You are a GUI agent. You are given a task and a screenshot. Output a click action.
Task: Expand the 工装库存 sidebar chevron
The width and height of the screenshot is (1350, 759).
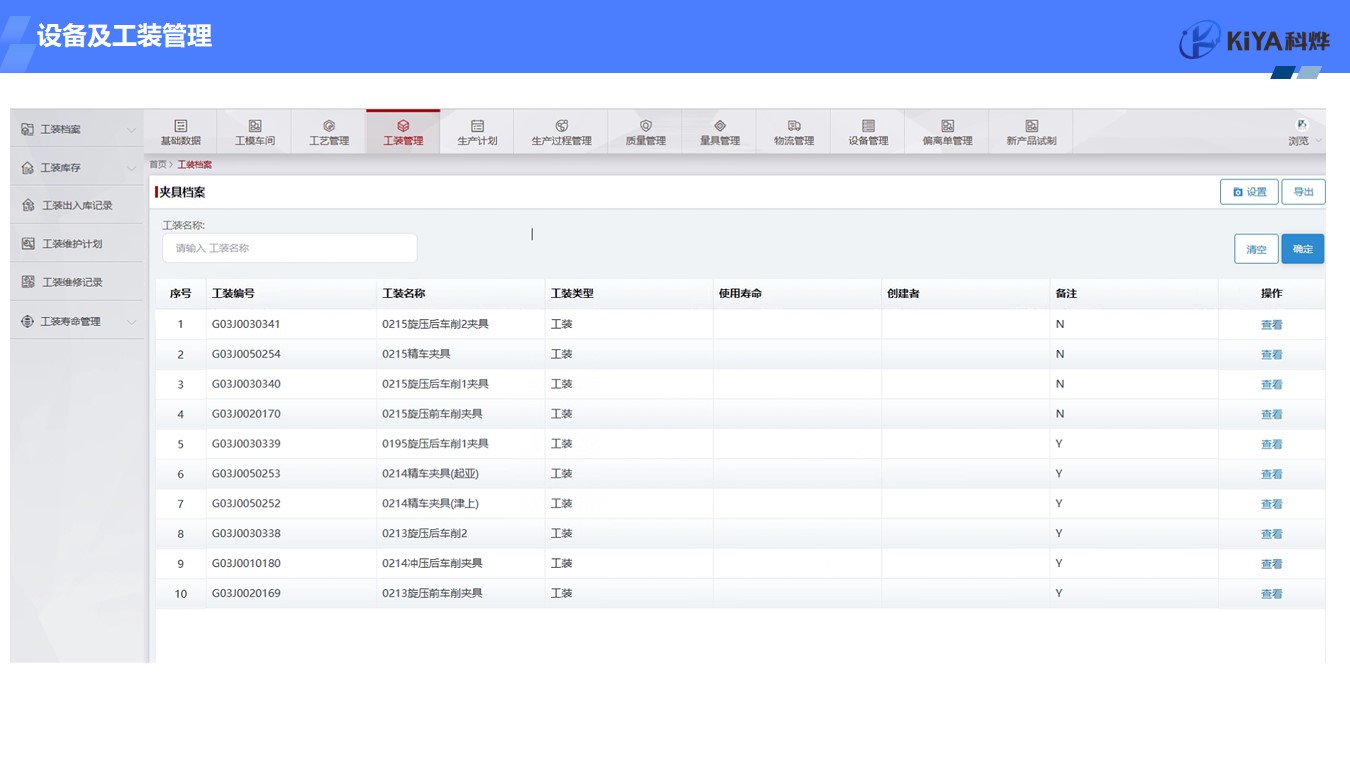point(131,168)
